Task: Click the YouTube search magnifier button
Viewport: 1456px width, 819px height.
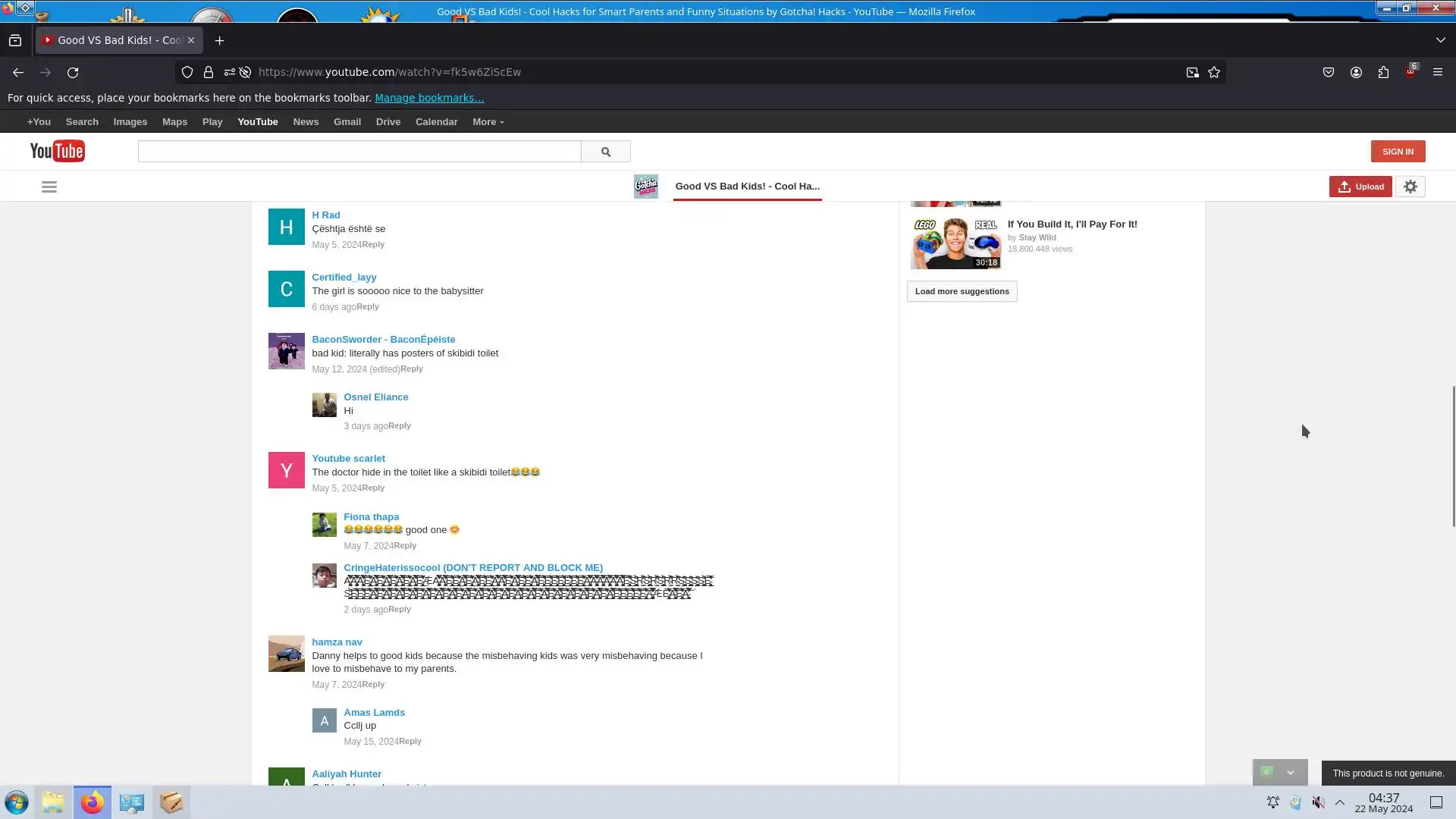Action: tap(605, 152)
